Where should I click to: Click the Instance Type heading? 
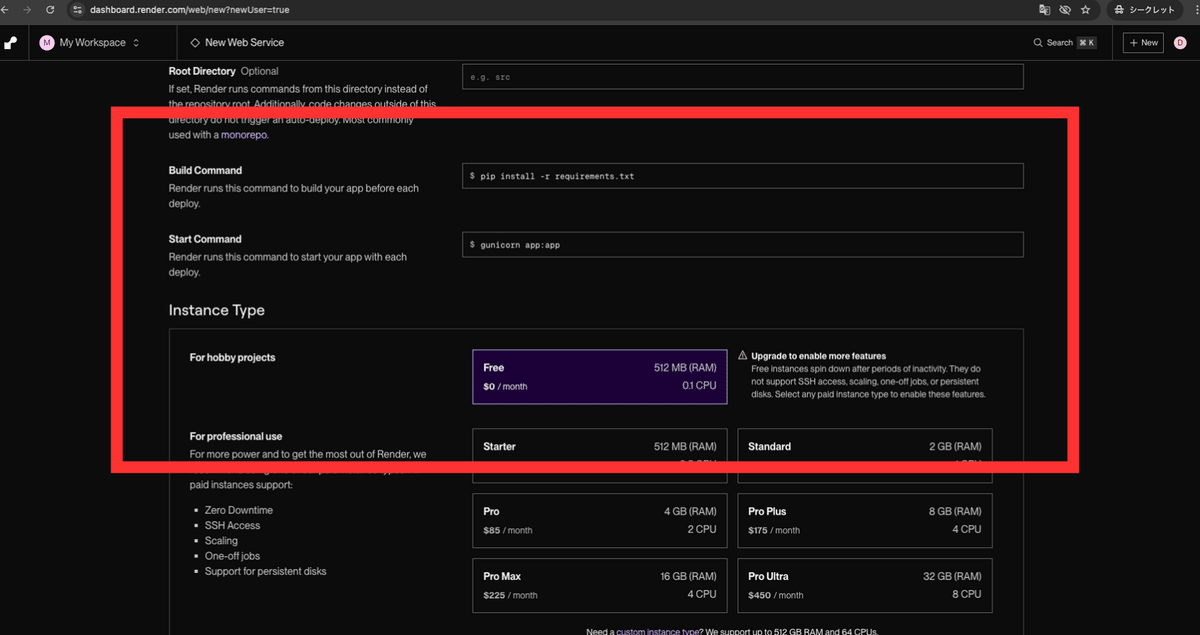(x=217, y=310)
